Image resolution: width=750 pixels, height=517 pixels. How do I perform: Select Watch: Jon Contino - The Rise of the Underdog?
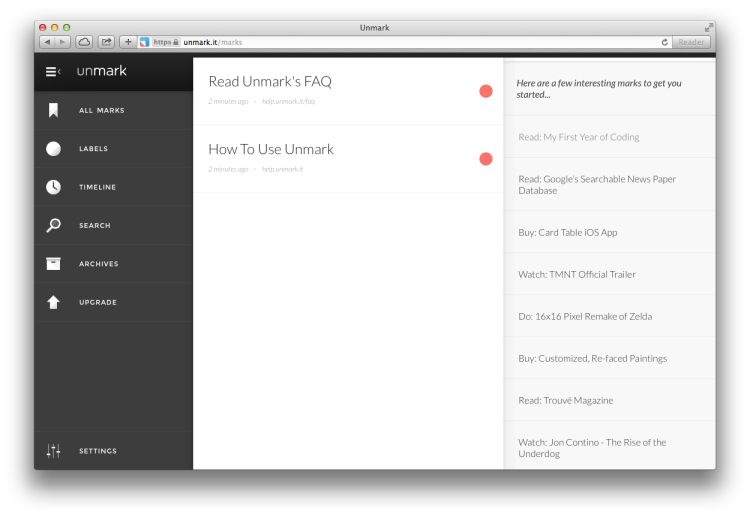[592, 448]
